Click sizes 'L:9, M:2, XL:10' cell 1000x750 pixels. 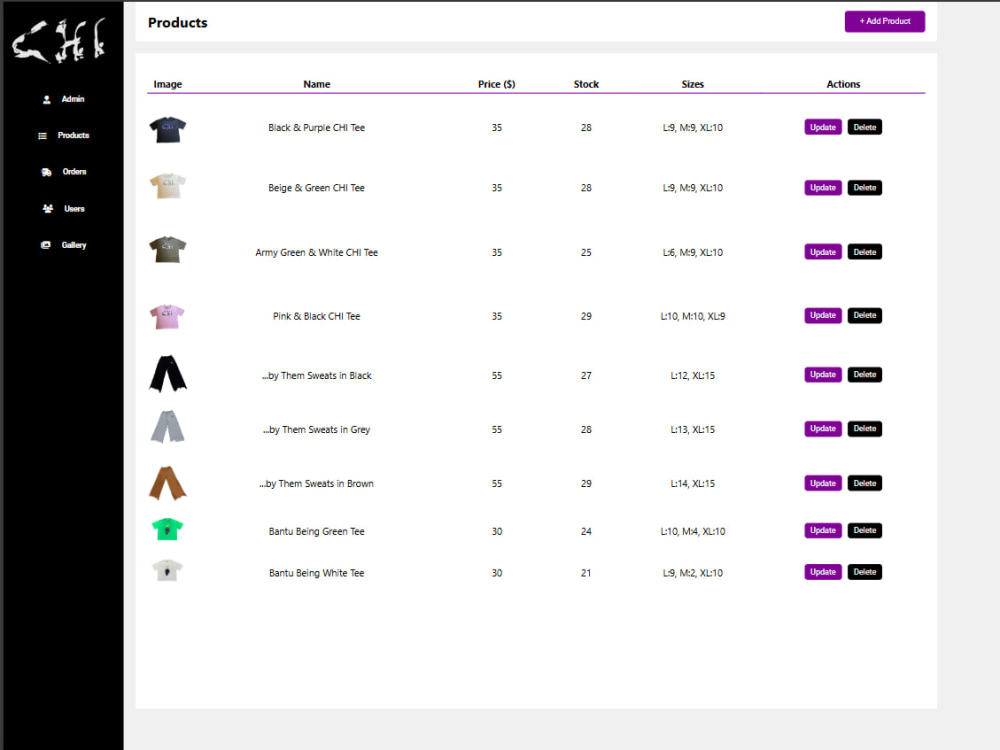693,573
